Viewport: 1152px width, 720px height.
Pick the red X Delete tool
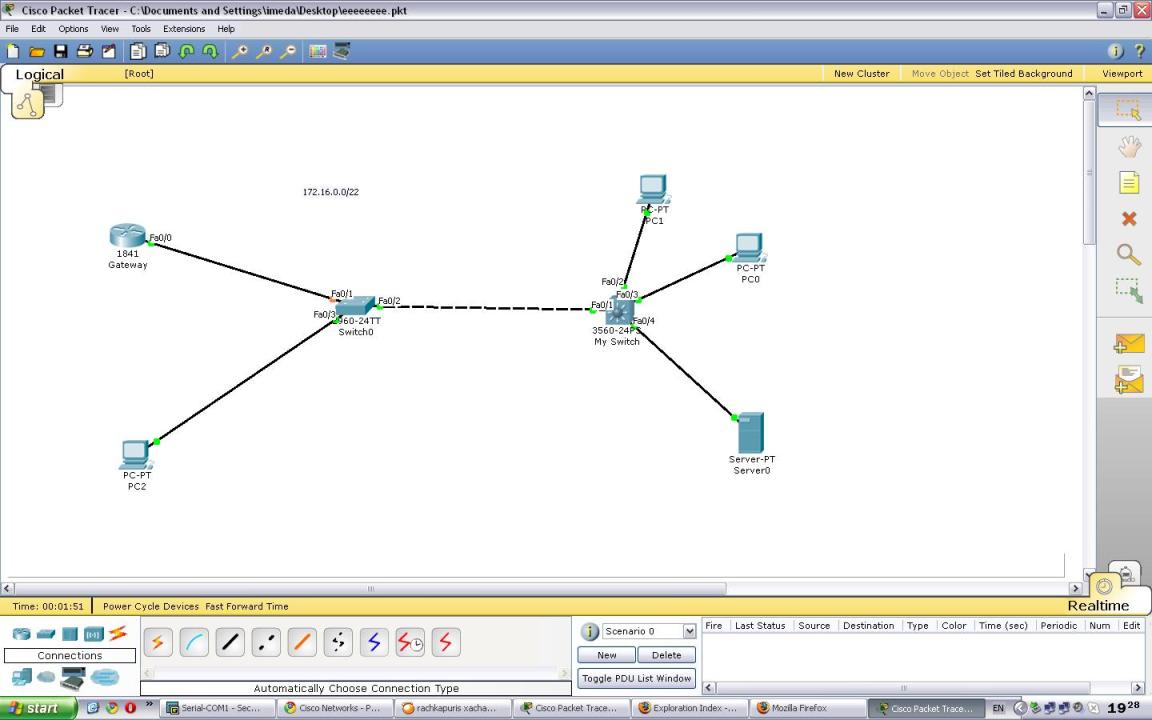tap(1129, 218)
